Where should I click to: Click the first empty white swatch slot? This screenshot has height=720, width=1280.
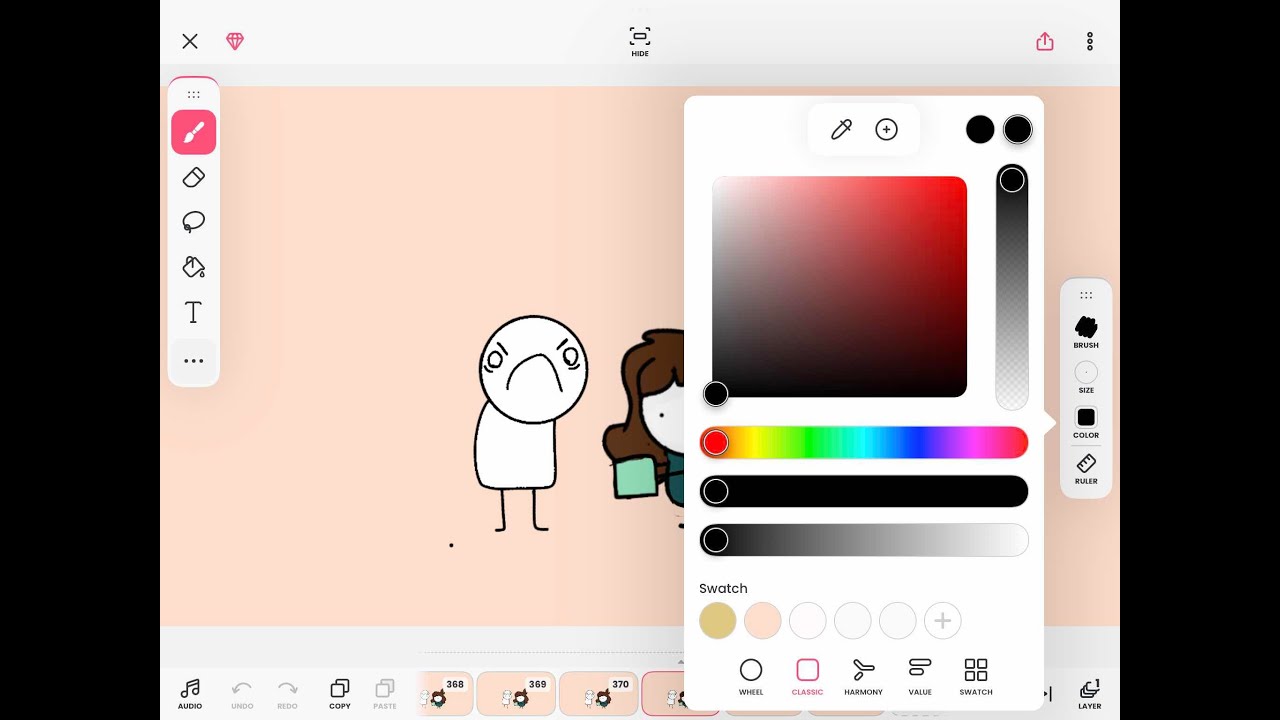coord(808,620)
